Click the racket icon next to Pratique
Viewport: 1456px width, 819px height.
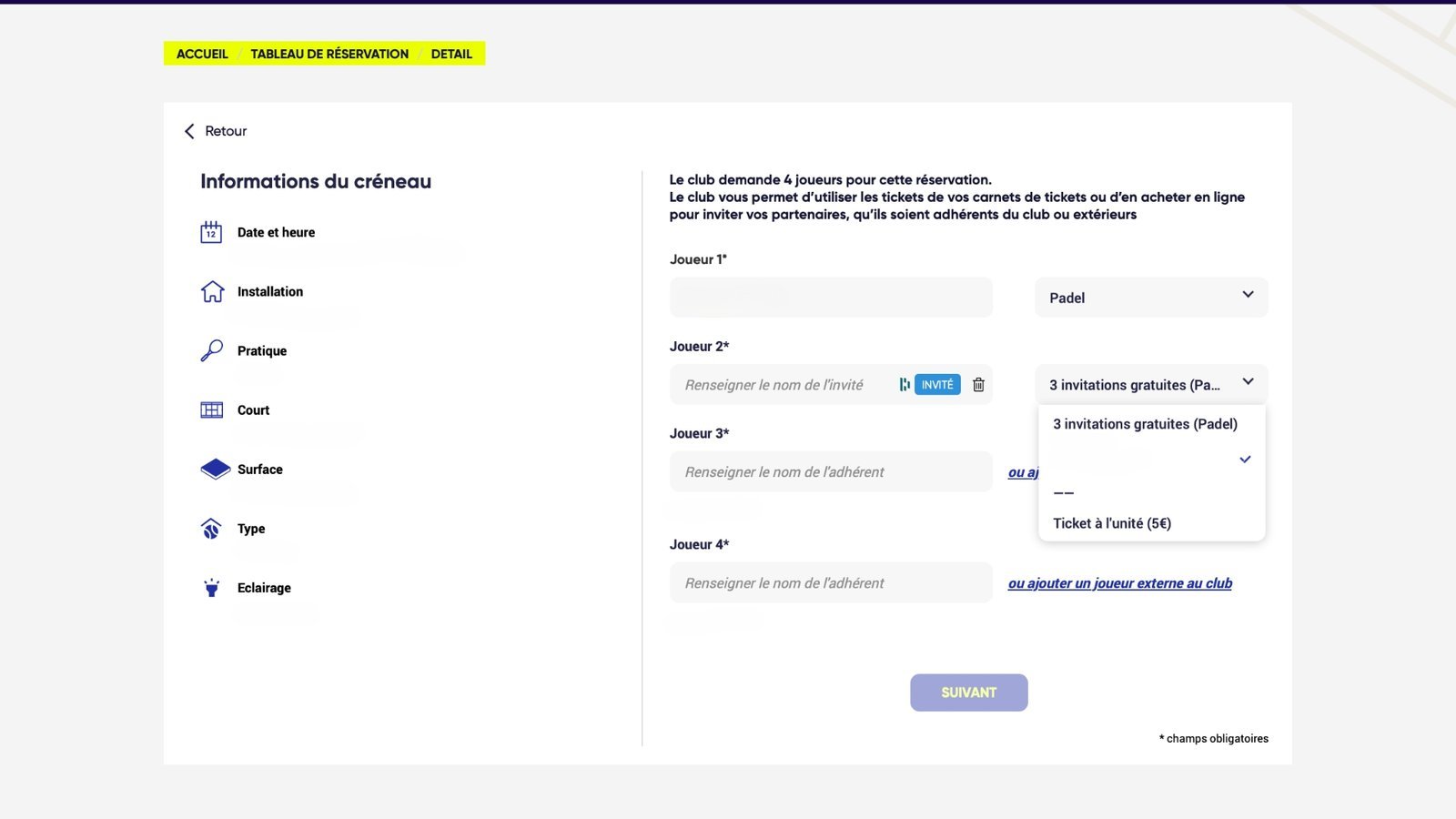point(212,350)
